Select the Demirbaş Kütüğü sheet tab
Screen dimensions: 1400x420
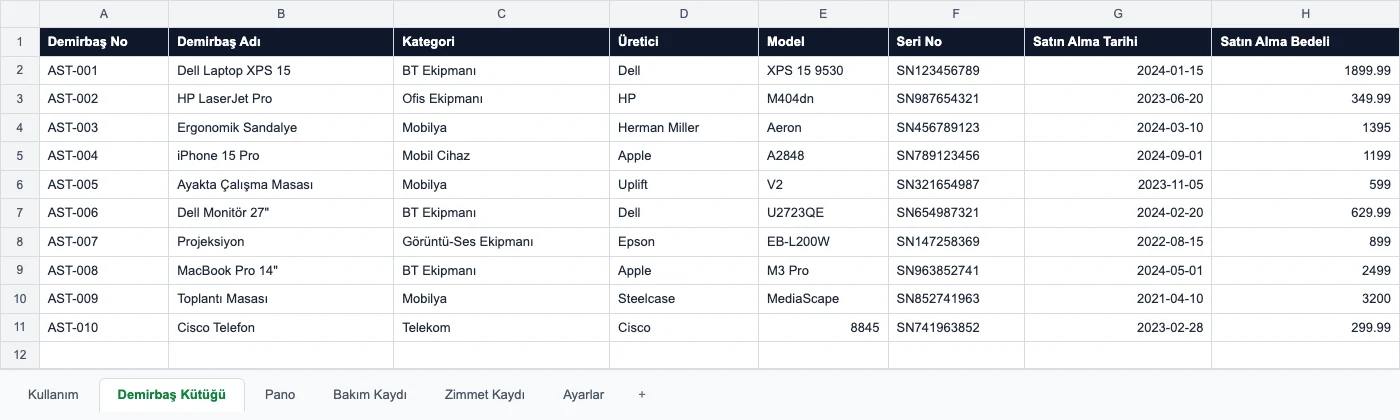172,394
